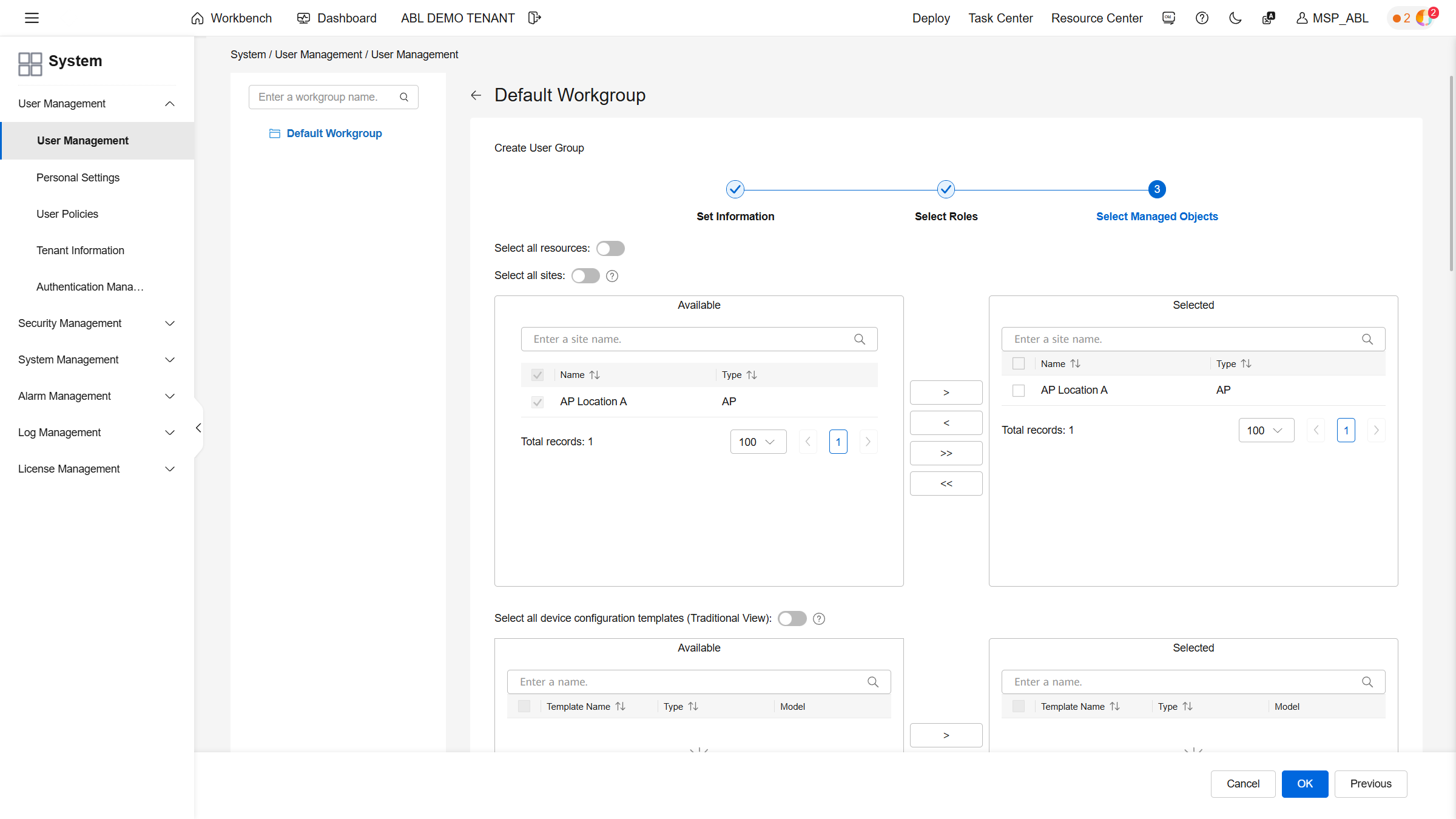Click move all right >> button
Screen dimensions: 1456x819
(946, 453)
